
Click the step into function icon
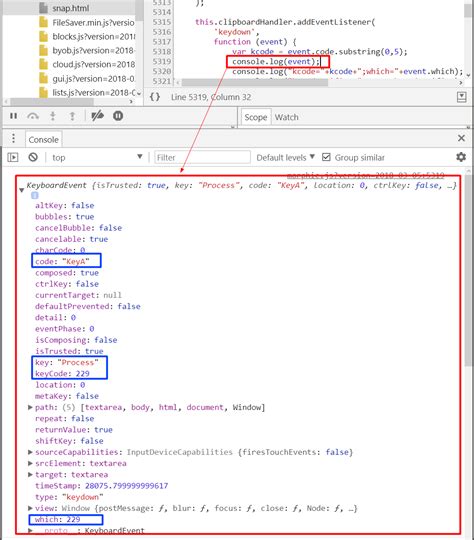pyautogui.click(x=53, y=116)
